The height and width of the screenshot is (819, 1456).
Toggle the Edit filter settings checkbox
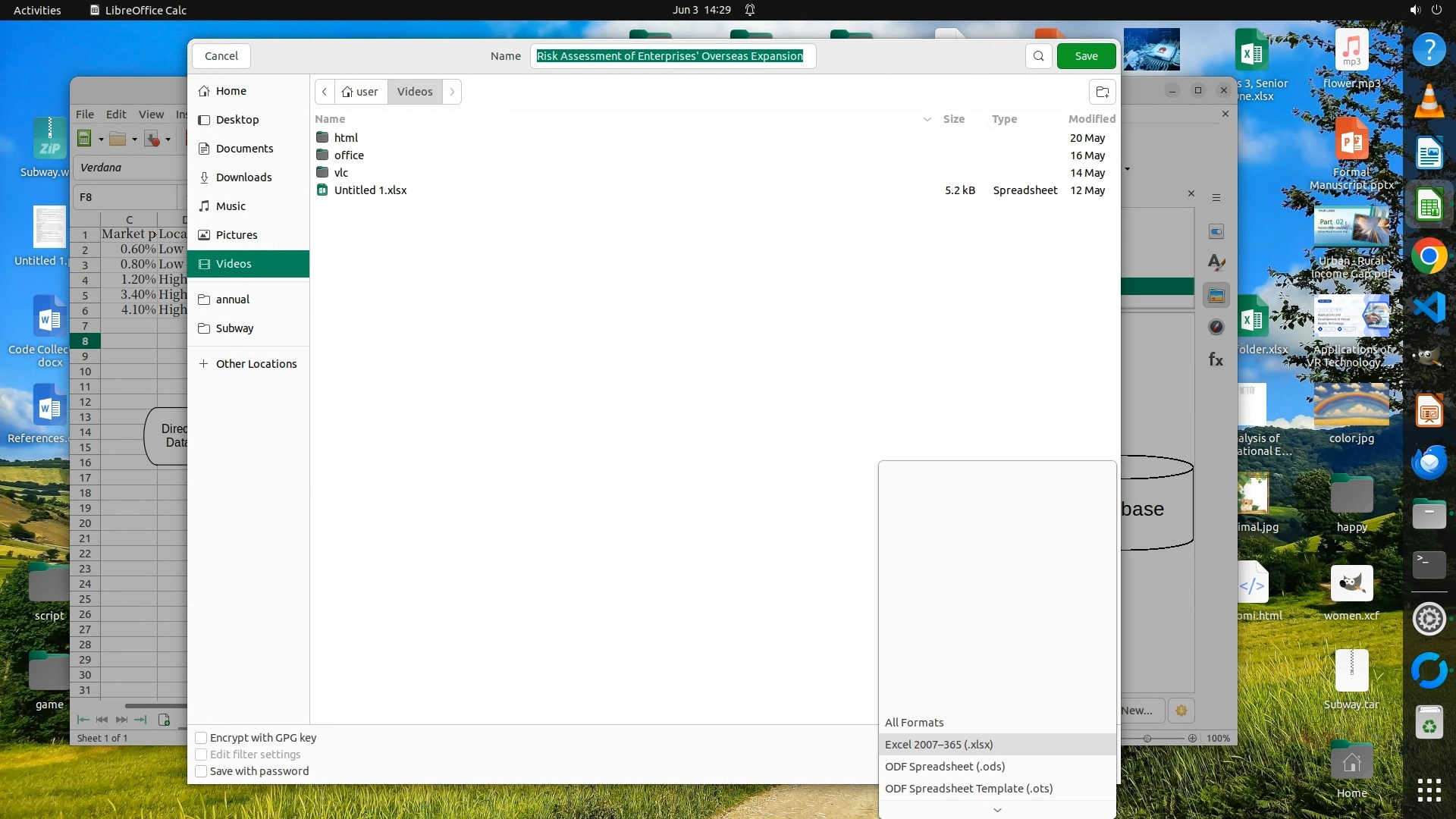pyautogui.click(x=201, y=755)
